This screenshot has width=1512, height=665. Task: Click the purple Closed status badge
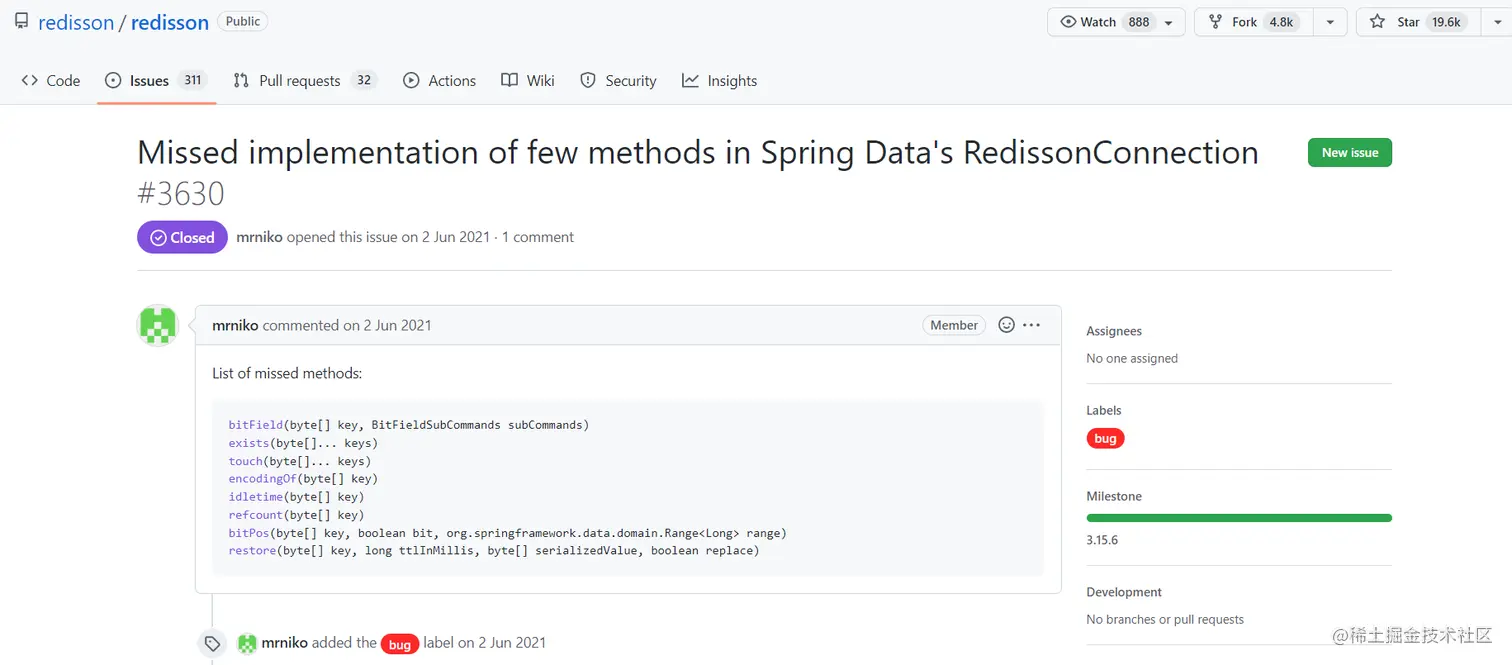pyautogui.click(x=182, y=237)
